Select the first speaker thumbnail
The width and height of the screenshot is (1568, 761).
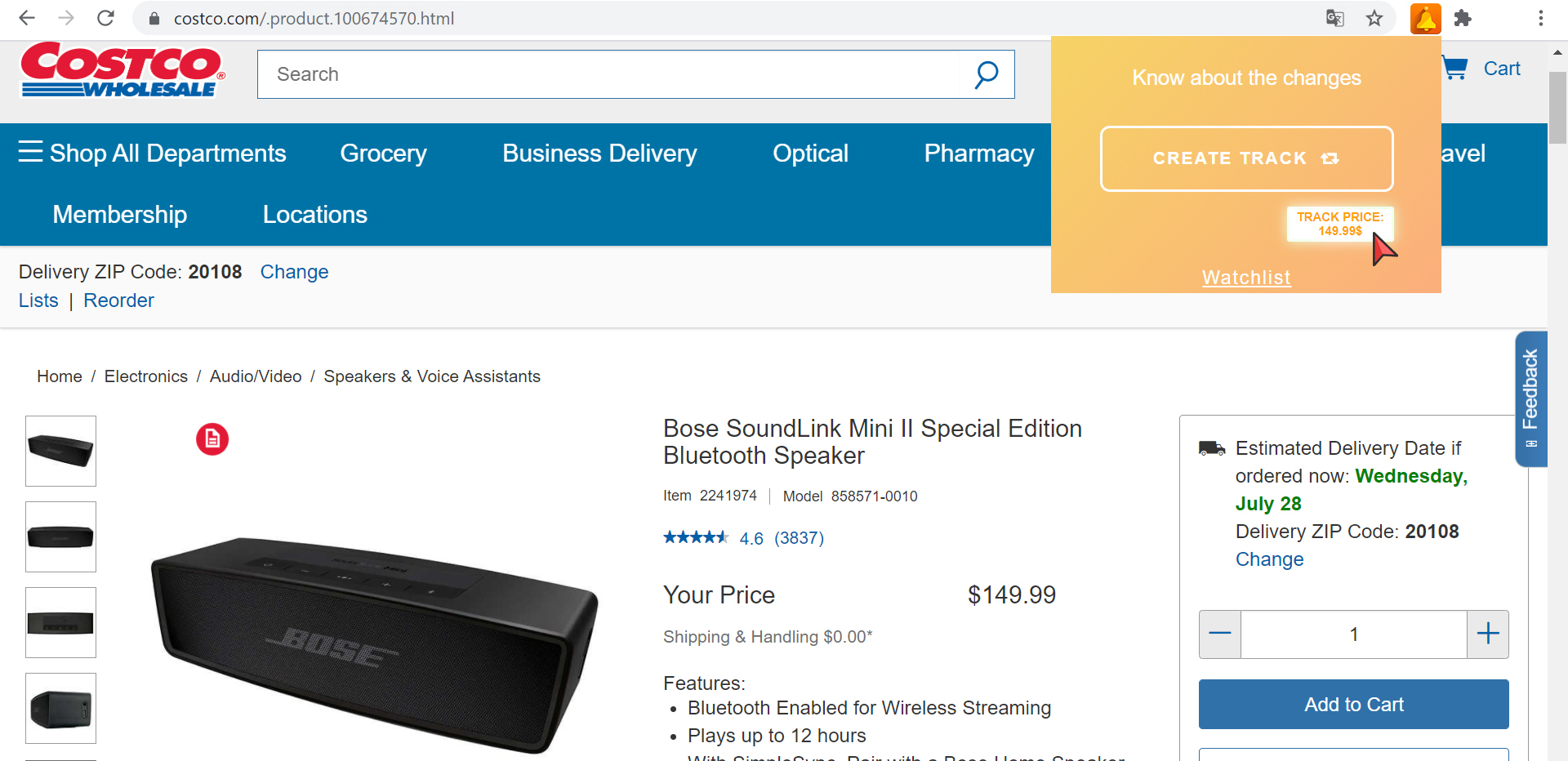point(61,451)
